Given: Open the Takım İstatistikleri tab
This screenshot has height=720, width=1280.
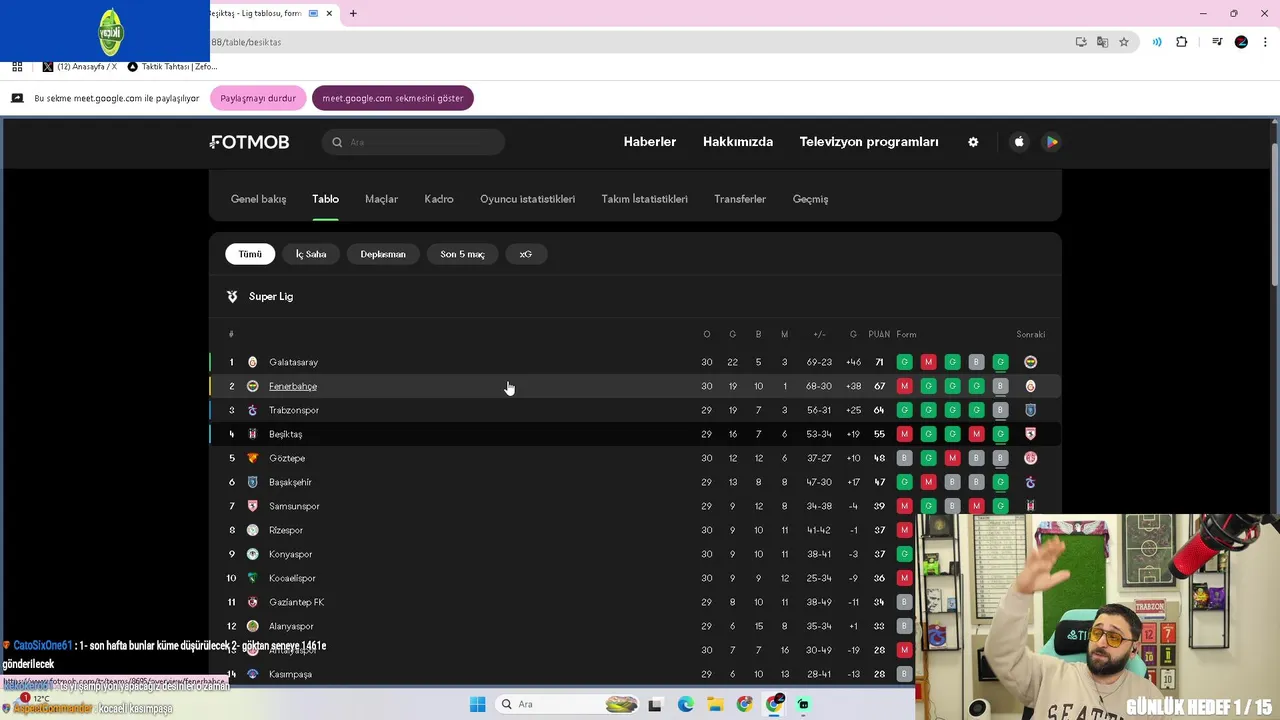Looking at the screenshot, I should click(x=644, y=199).
